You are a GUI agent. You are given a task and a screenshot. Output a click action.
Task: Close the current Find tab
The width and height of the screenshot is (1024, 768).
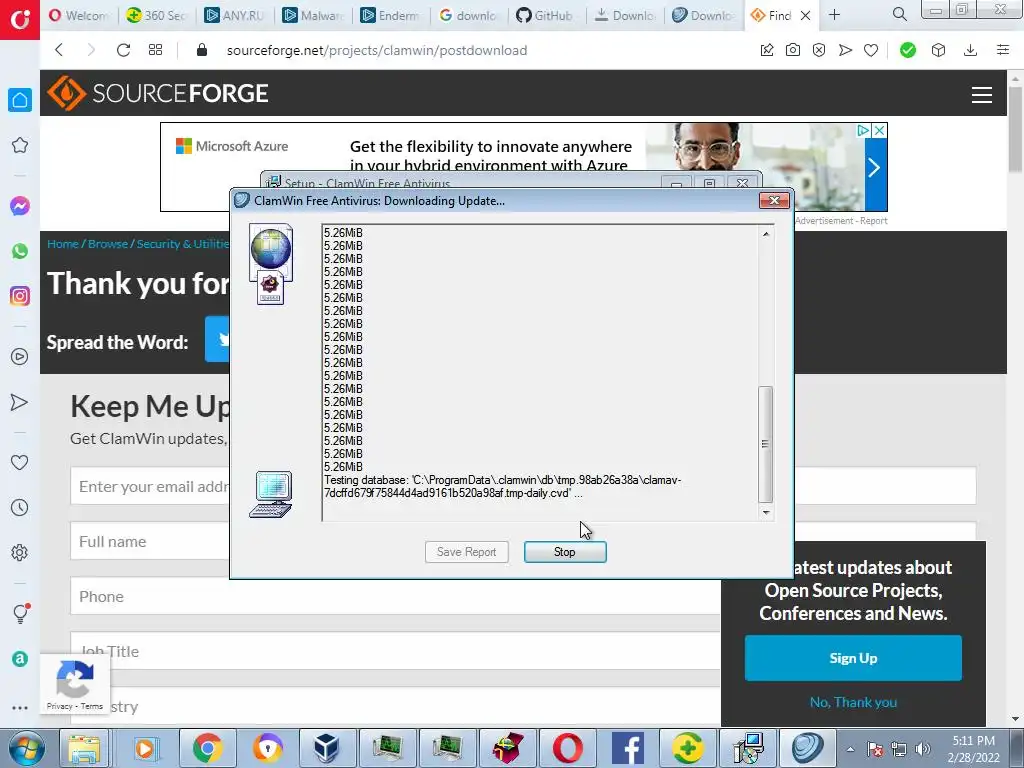click(x=806, y=16)
